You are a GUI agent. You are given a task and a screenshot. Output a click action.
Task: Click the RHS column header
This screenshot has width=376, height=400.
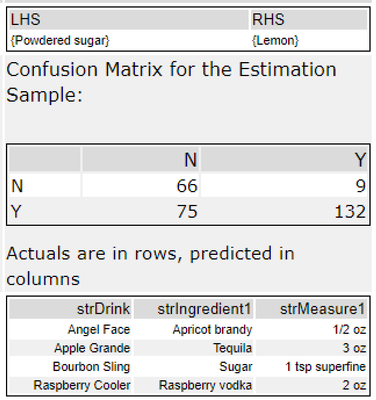309,19
